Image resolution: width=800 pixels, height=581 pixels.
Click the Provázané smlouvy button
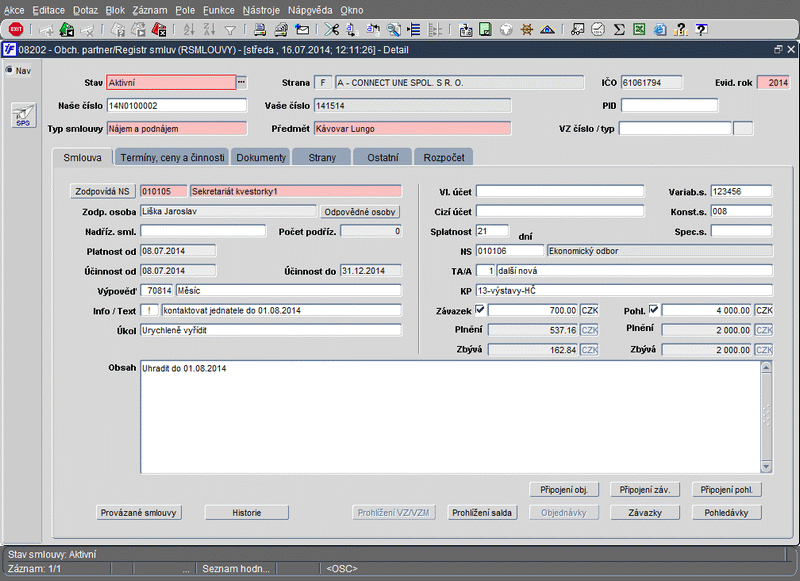[x=138, y=512]
